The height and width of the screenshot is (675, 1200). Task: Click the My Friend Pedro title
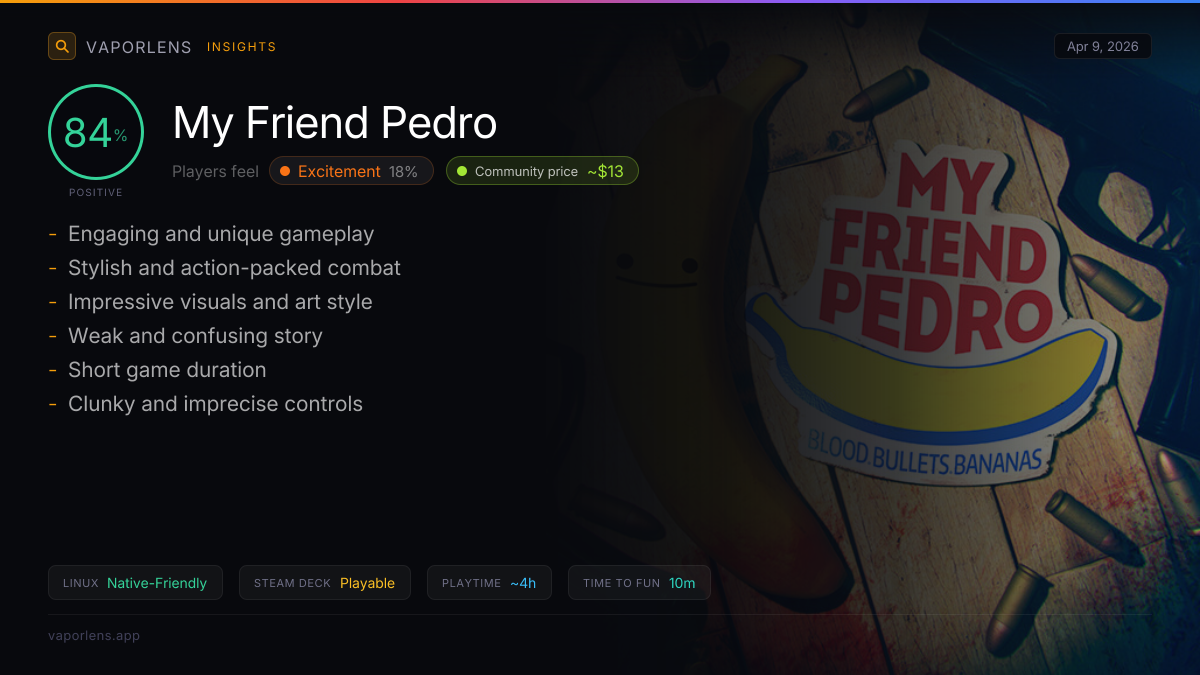pos(335,123)
